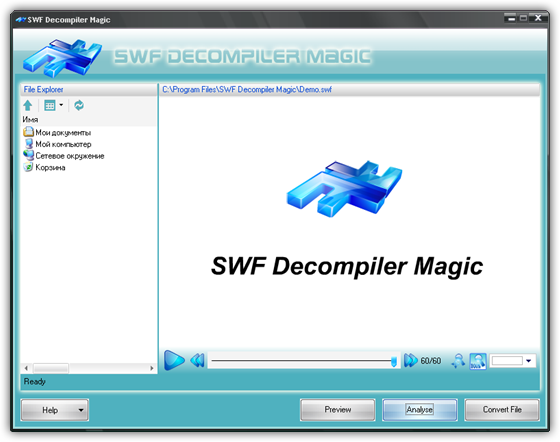
Task: Click the horizontal scrollbar thumb
Action: click(51, 368)
